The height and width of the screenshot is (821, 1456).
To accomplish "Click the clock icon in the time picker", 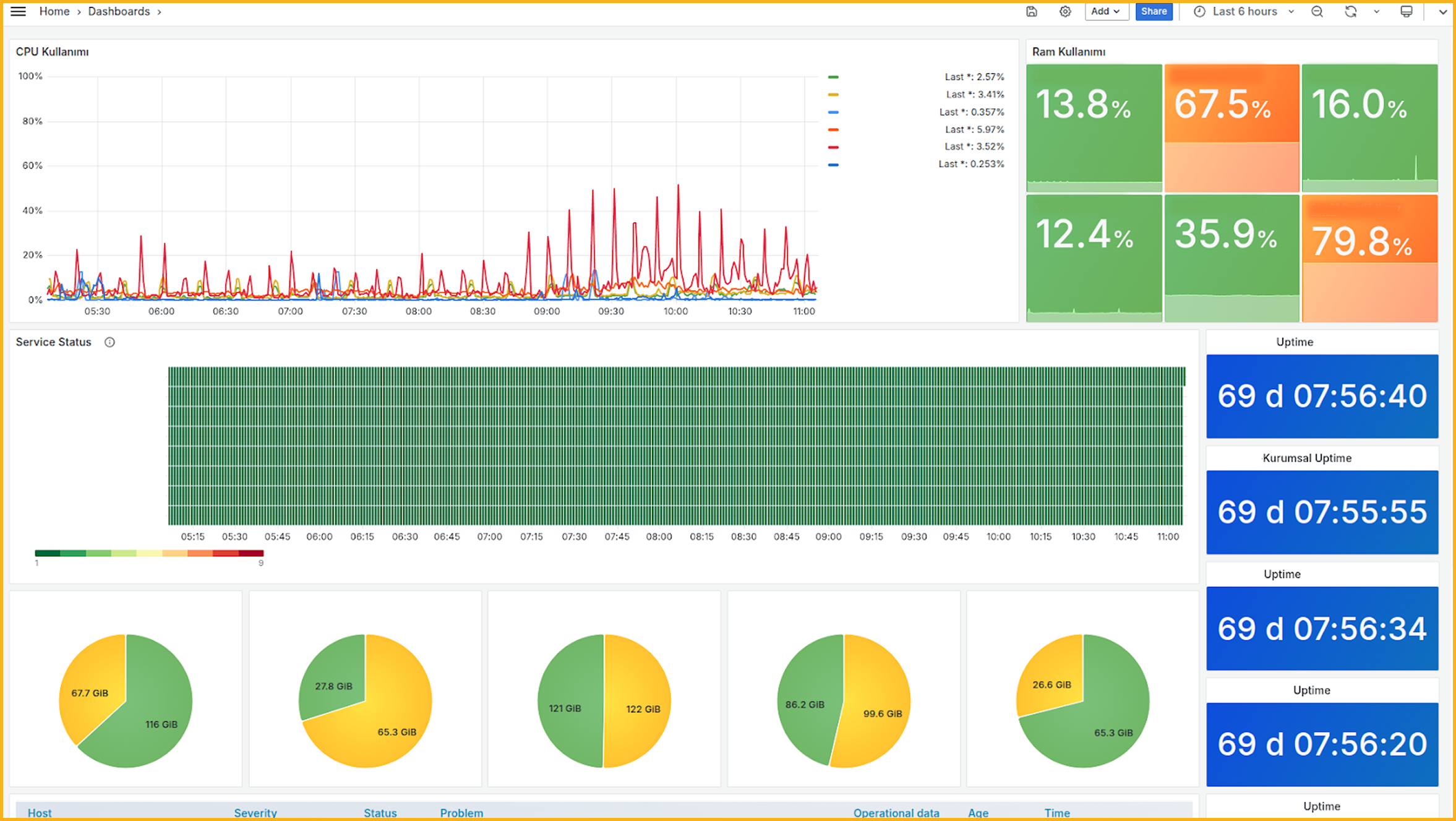I will pyautogui.click(x=1199, y=11).
